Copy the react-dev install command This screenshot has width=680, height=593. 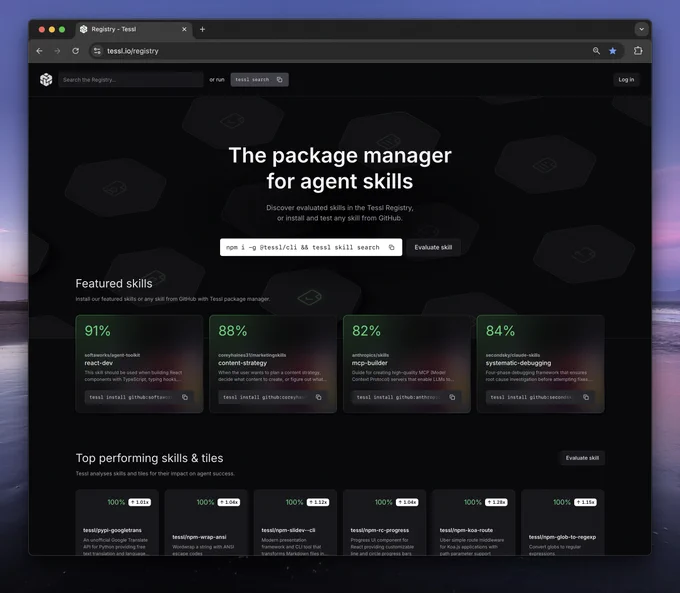point(185,397)
